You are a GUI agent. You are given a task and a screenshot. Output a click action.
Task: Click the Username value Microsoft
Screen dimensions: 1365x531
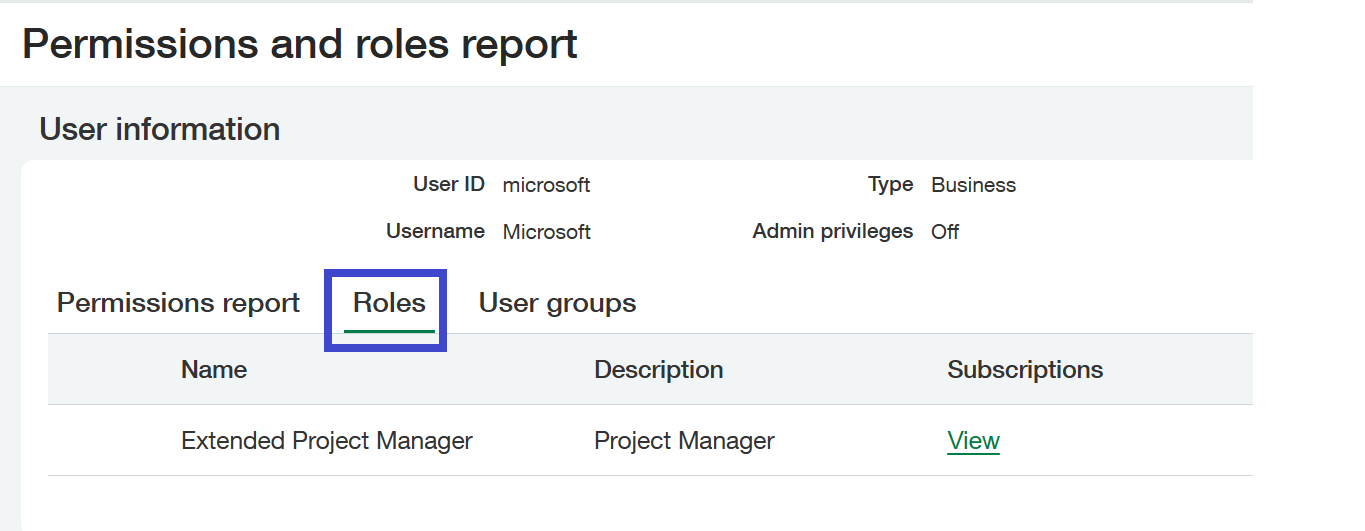[546, 232]
